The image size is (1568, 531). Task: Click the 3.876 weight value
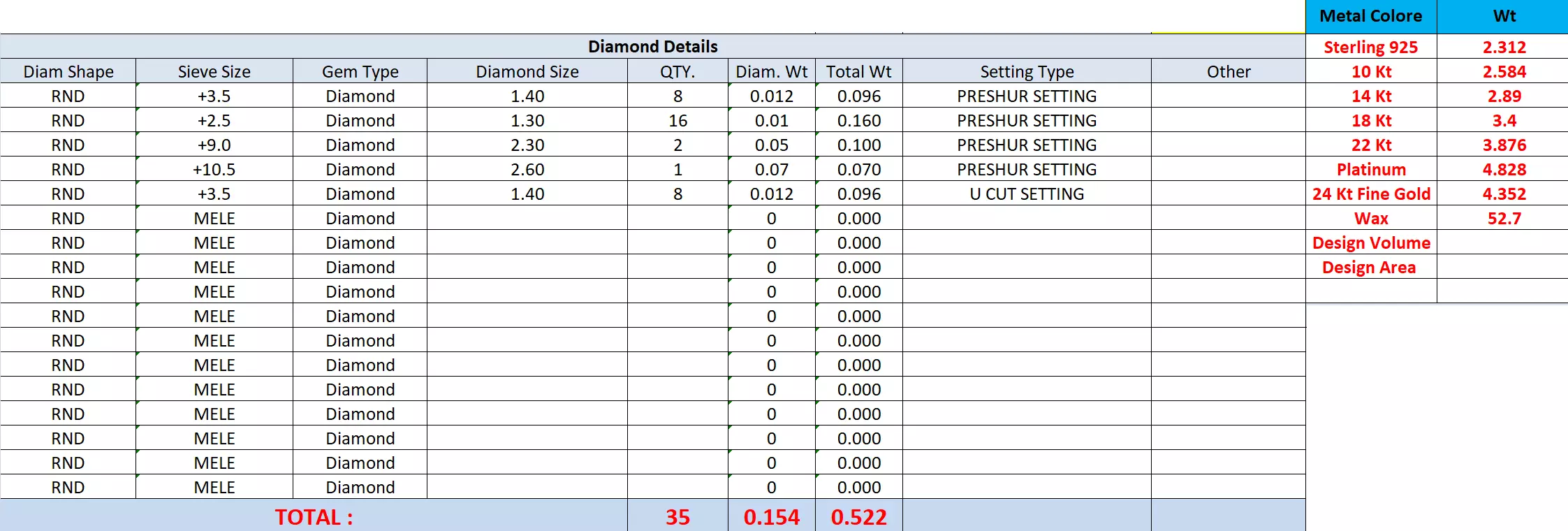tap(1504, 145)
